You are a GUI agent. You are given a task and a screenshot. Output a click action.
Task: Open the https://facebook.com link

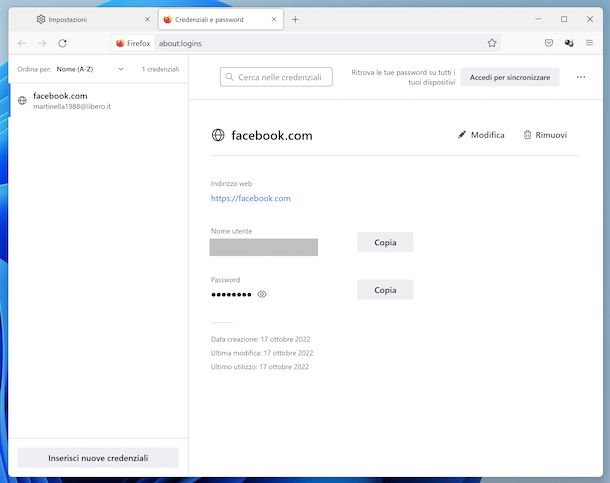pyautogui.click(x=251, y=198)
